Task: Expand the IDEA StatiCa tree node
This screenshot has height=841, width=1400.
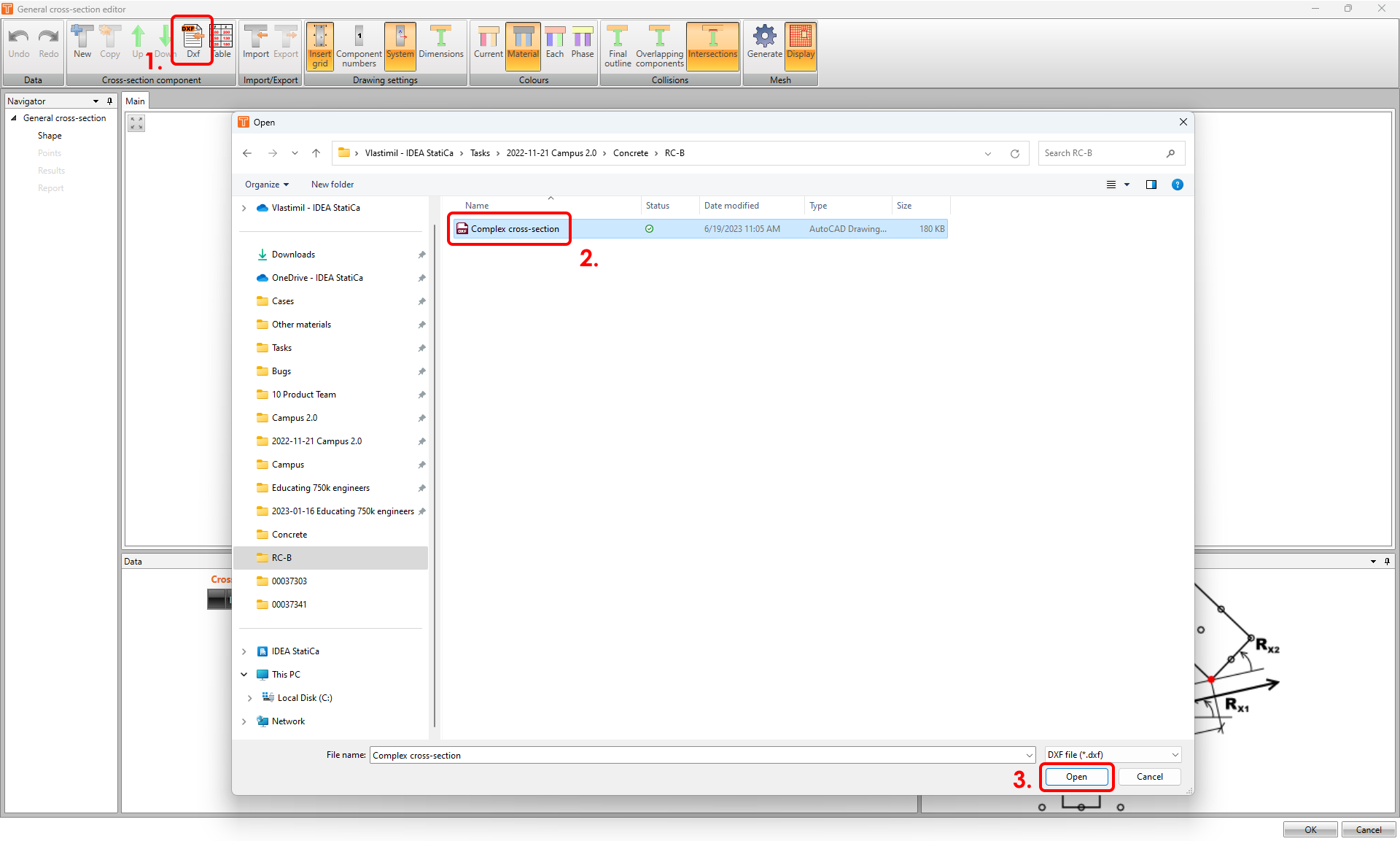Action: coord(244,651)
